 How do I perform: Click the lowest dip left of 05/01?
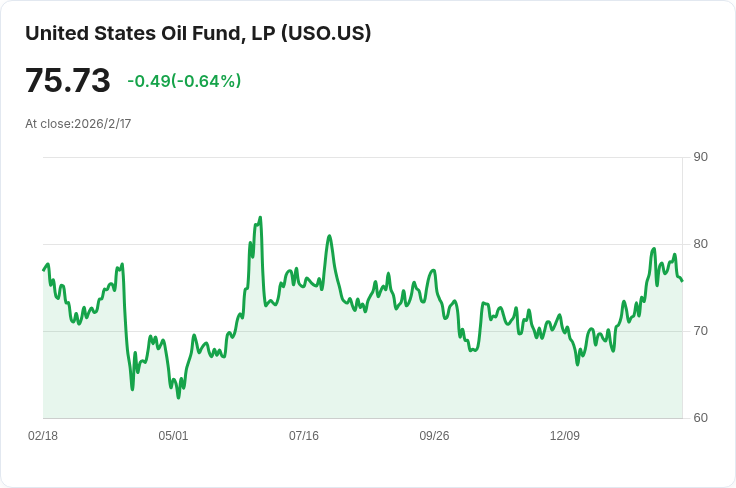pyautogui.click(x=179, y=397)
